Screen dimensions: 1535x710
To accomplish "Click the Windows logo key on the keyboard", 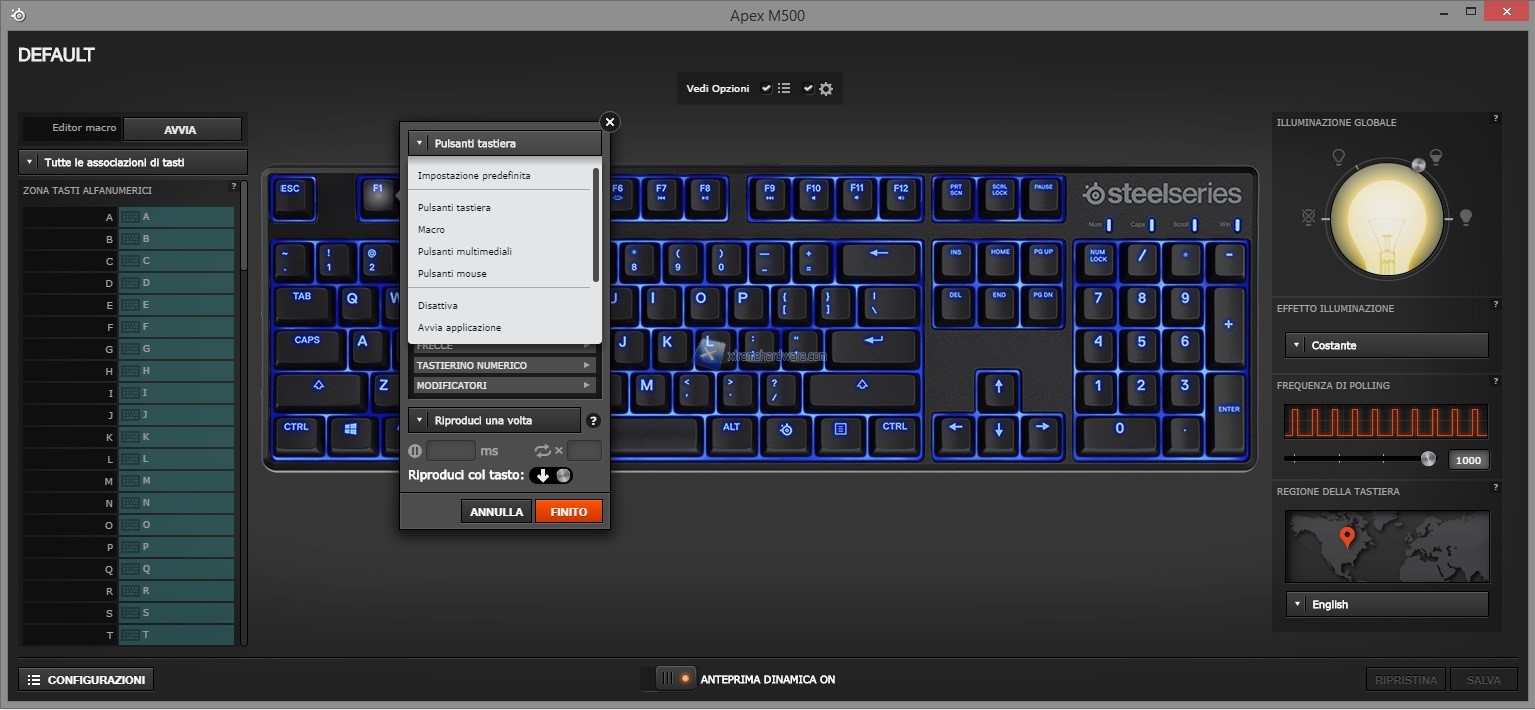I will coord(351,429).
